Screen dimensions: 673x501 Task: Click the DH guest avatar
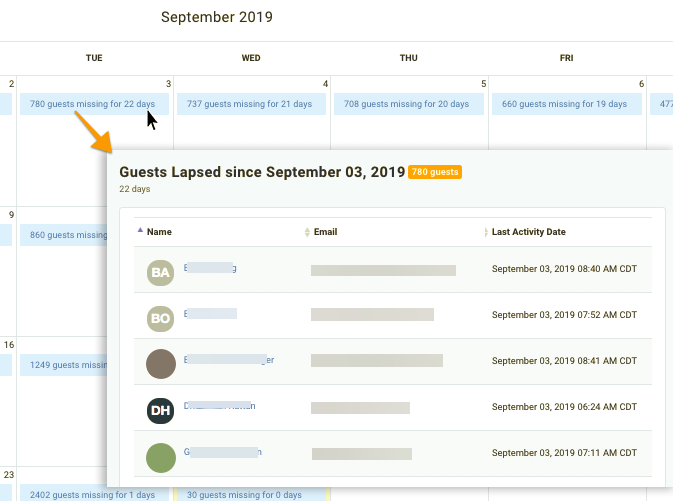pos(161,410)
